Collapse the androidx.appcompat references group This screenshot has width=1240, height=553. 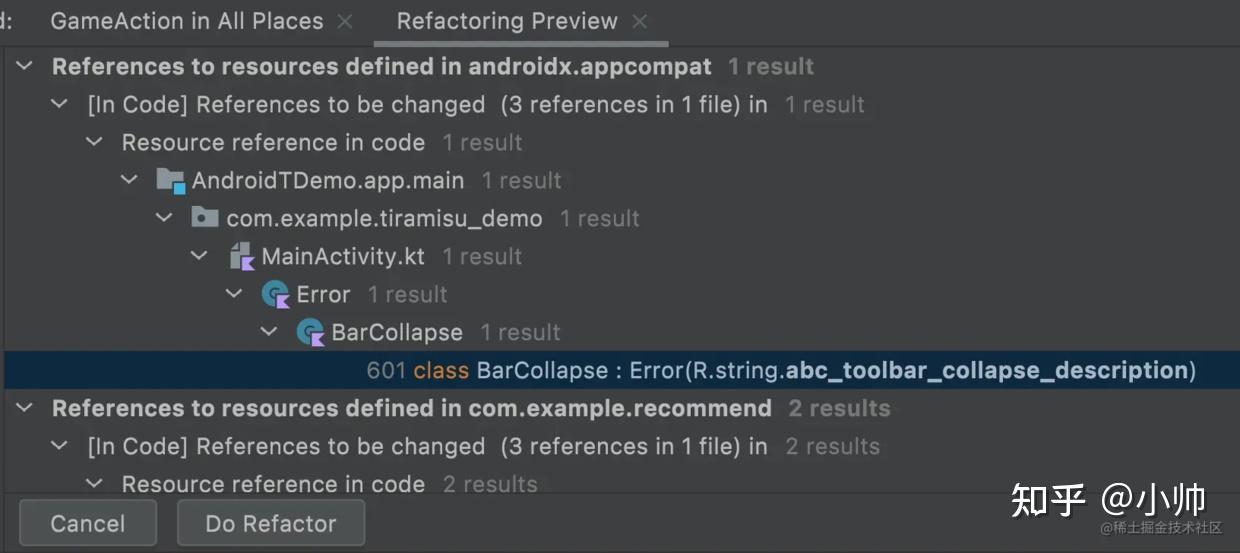(x=26, y=67)
